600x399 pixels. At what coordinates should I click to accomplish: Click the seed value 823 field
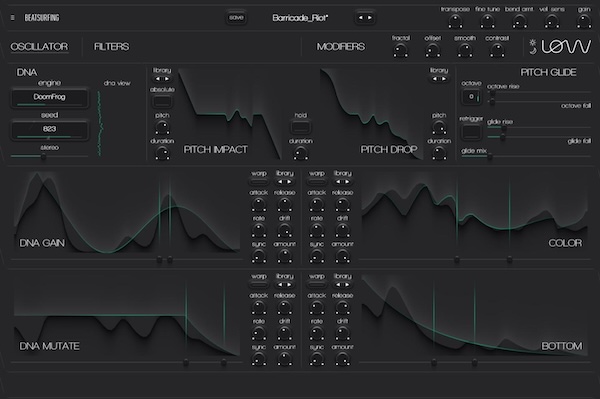coord(49,129)
